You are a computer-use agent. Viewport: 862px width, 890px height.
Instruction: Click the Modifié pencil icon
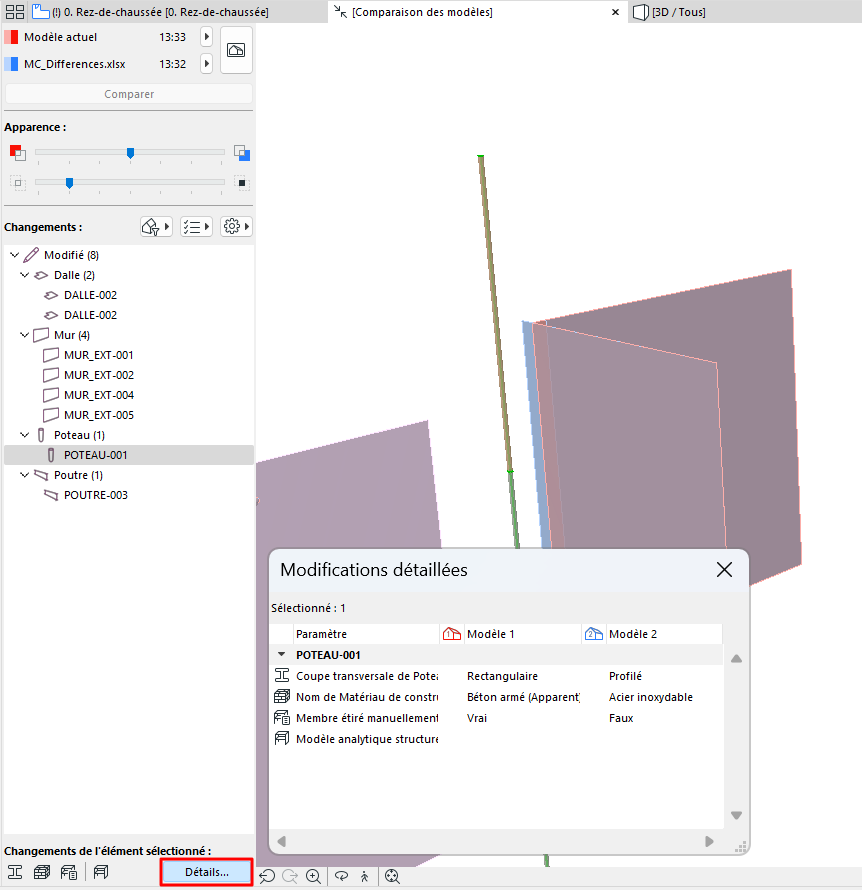[x=31, y=255]
